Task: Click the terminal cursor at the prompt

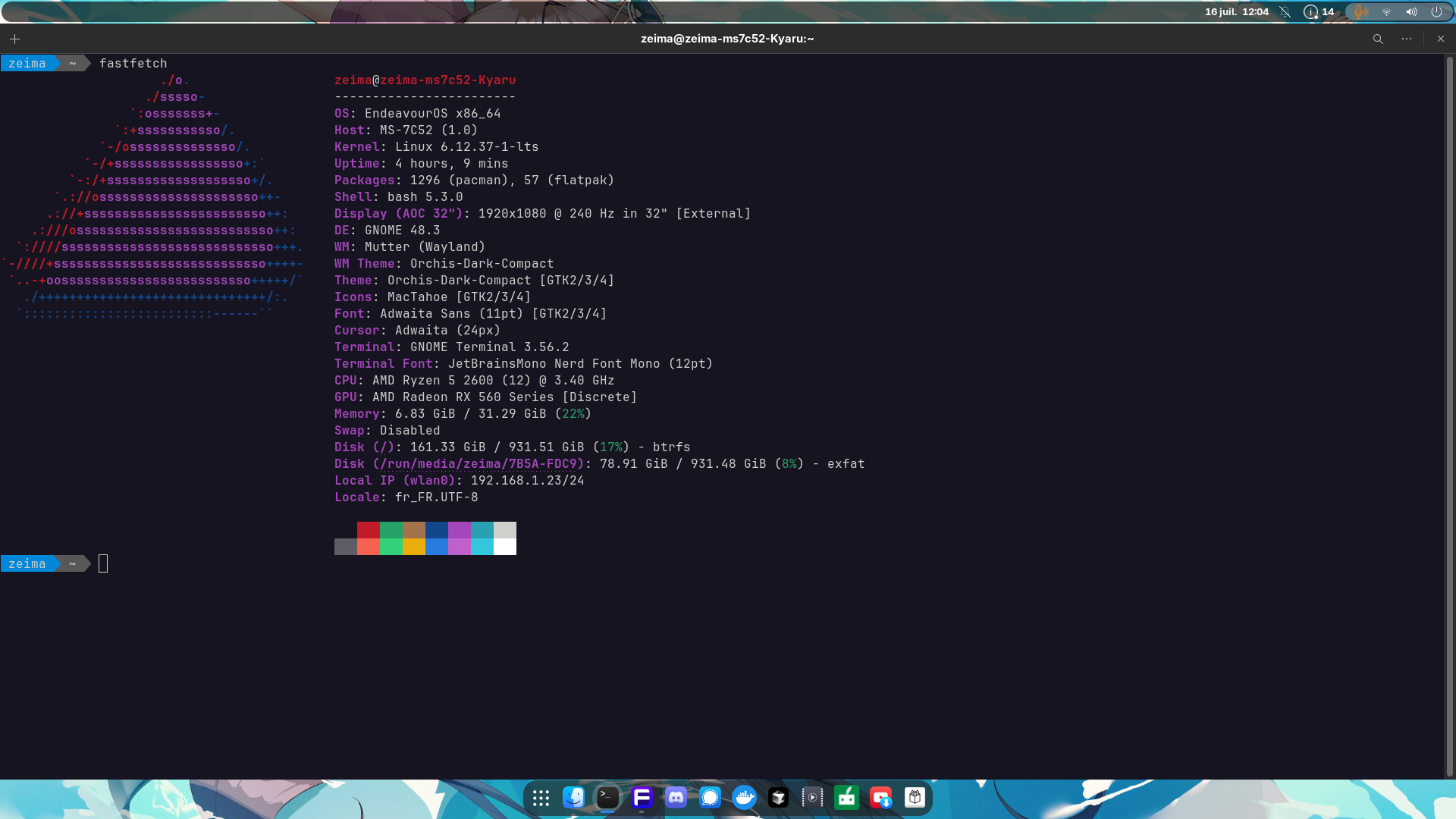Action: (103, 563)
